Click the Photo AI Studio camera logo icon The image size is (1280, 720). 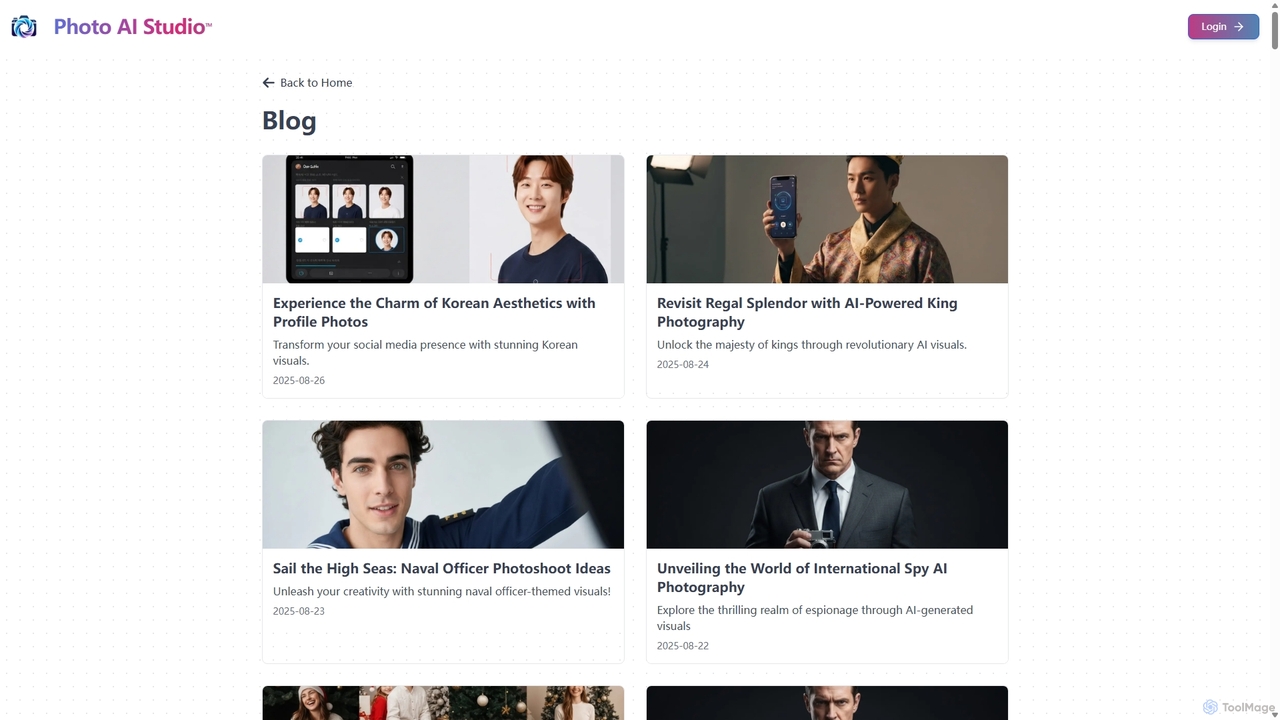coord(24,27)
